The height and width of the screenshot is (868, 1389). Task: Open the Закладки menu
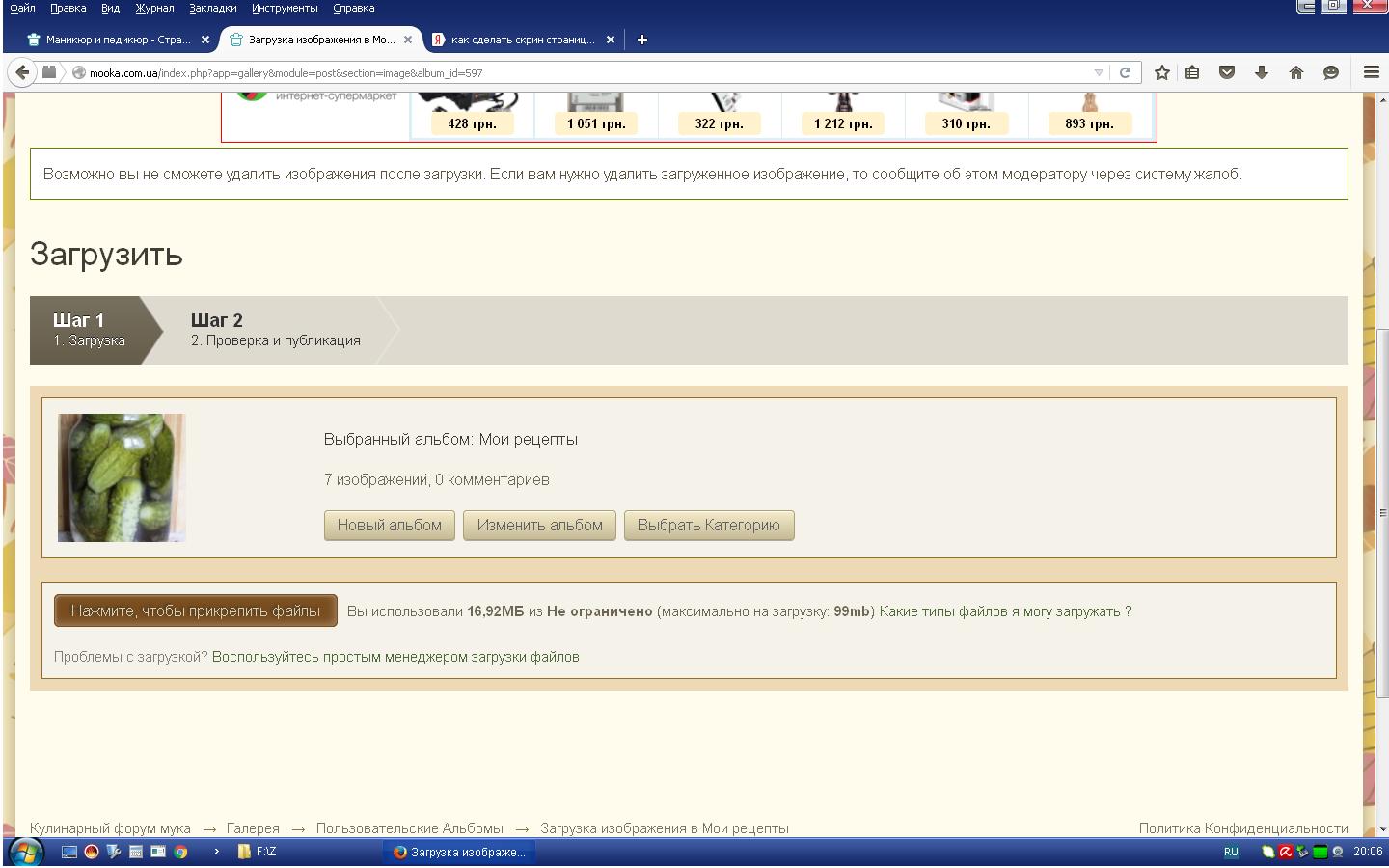point(212,8)
